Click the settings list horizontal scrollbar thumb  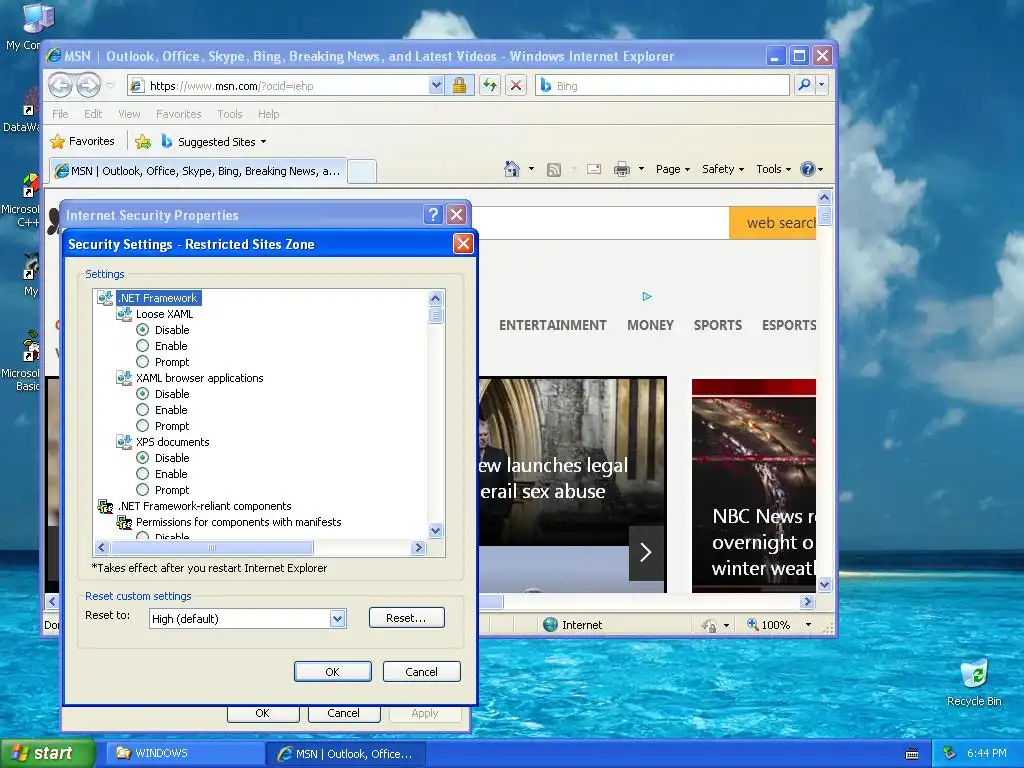coord(212,547)
